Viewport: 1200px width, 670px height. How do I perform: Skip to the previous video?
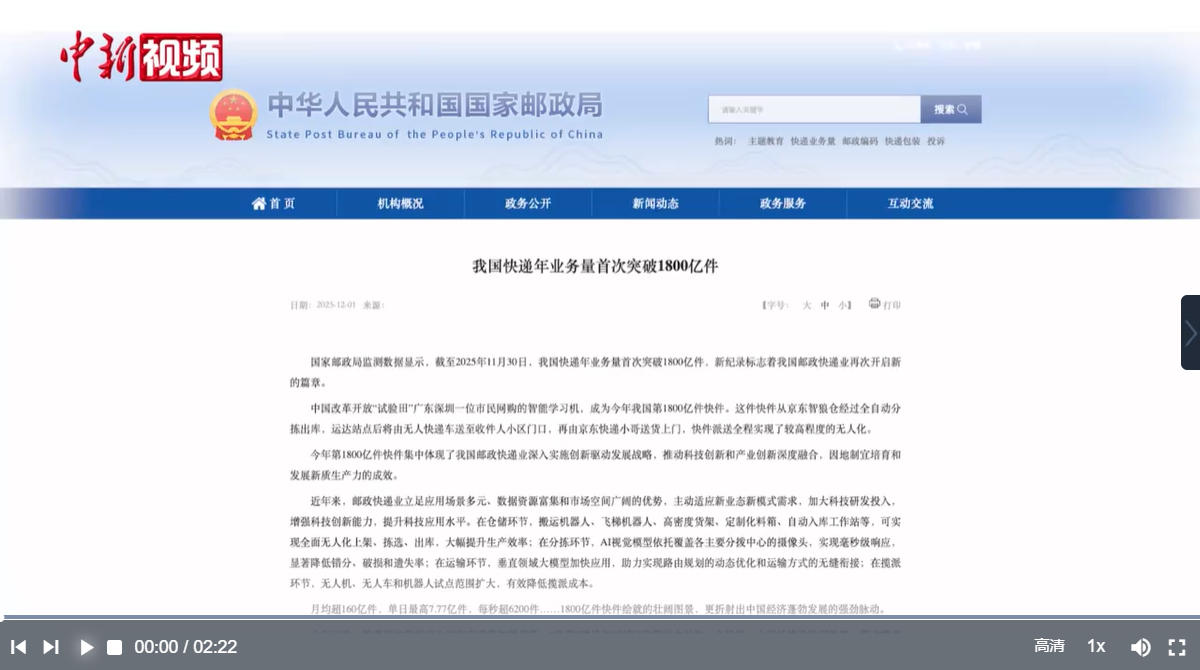[x=18, y=647]
